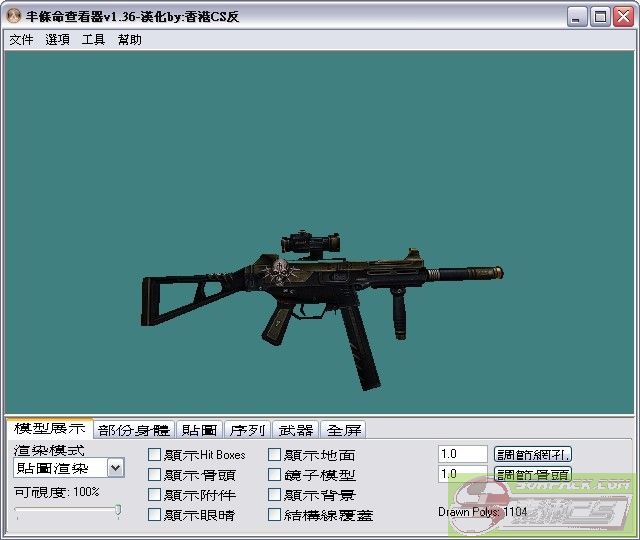
Task: Toggle the 結構線覆蓋 checkbox
Action: point(275,515)
